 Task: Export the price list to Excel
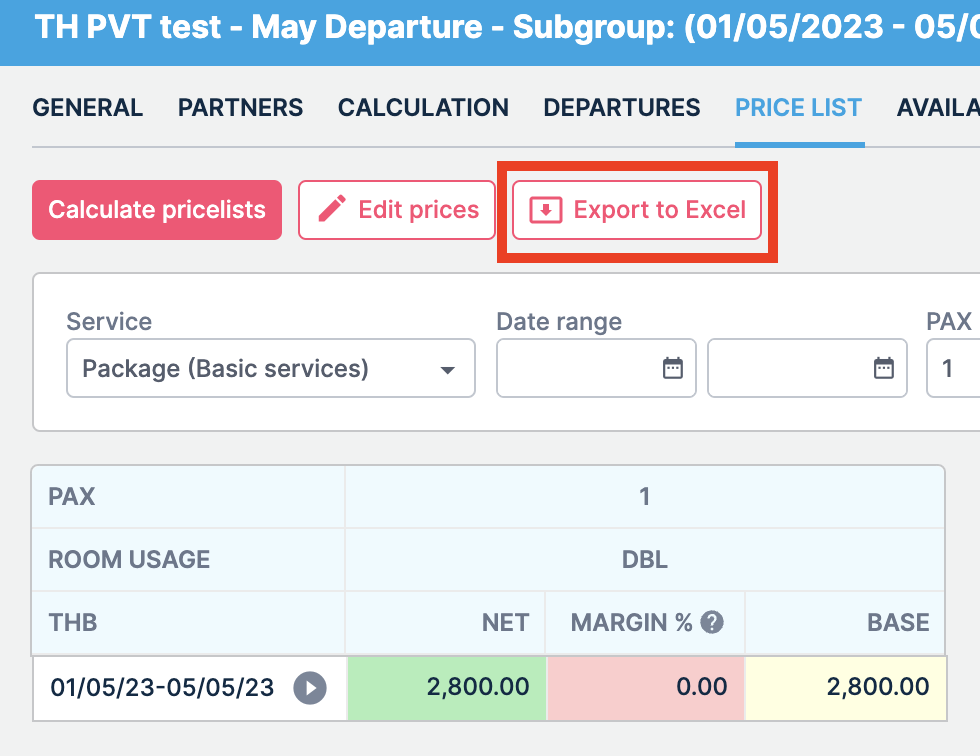point(637,210)
